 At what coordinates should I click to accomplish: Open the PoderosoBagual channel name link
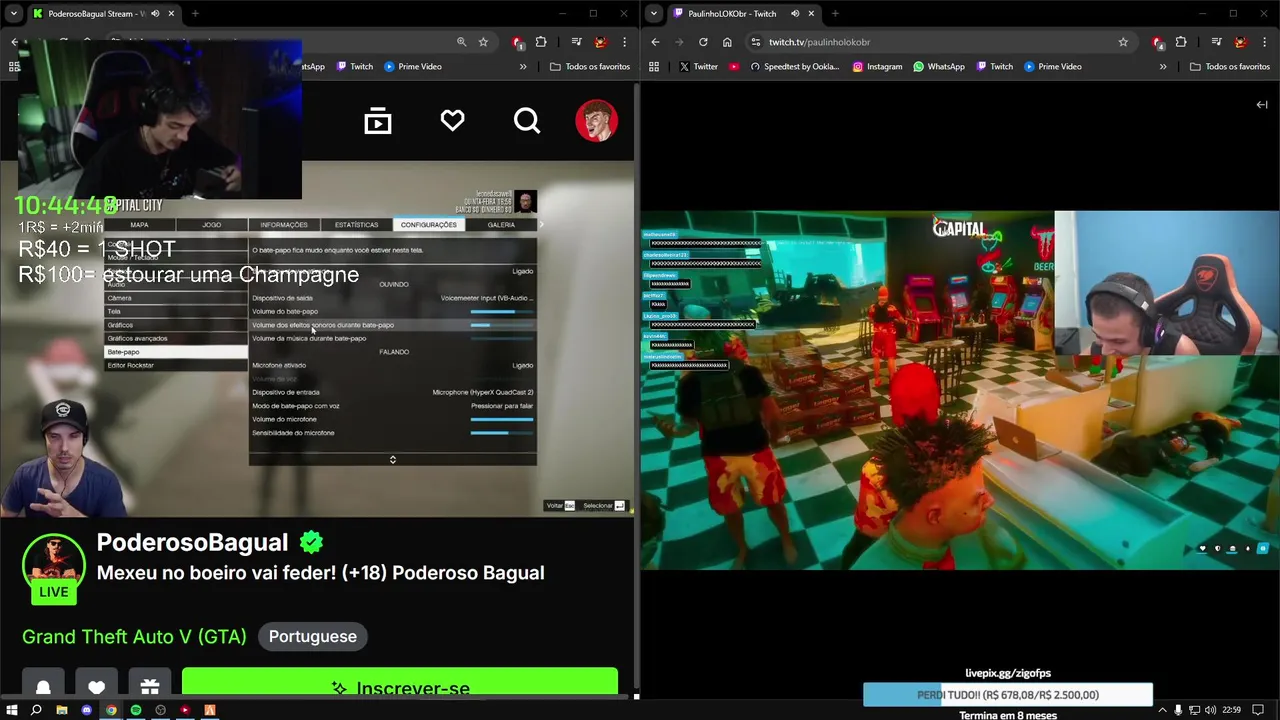pos(192,542)
